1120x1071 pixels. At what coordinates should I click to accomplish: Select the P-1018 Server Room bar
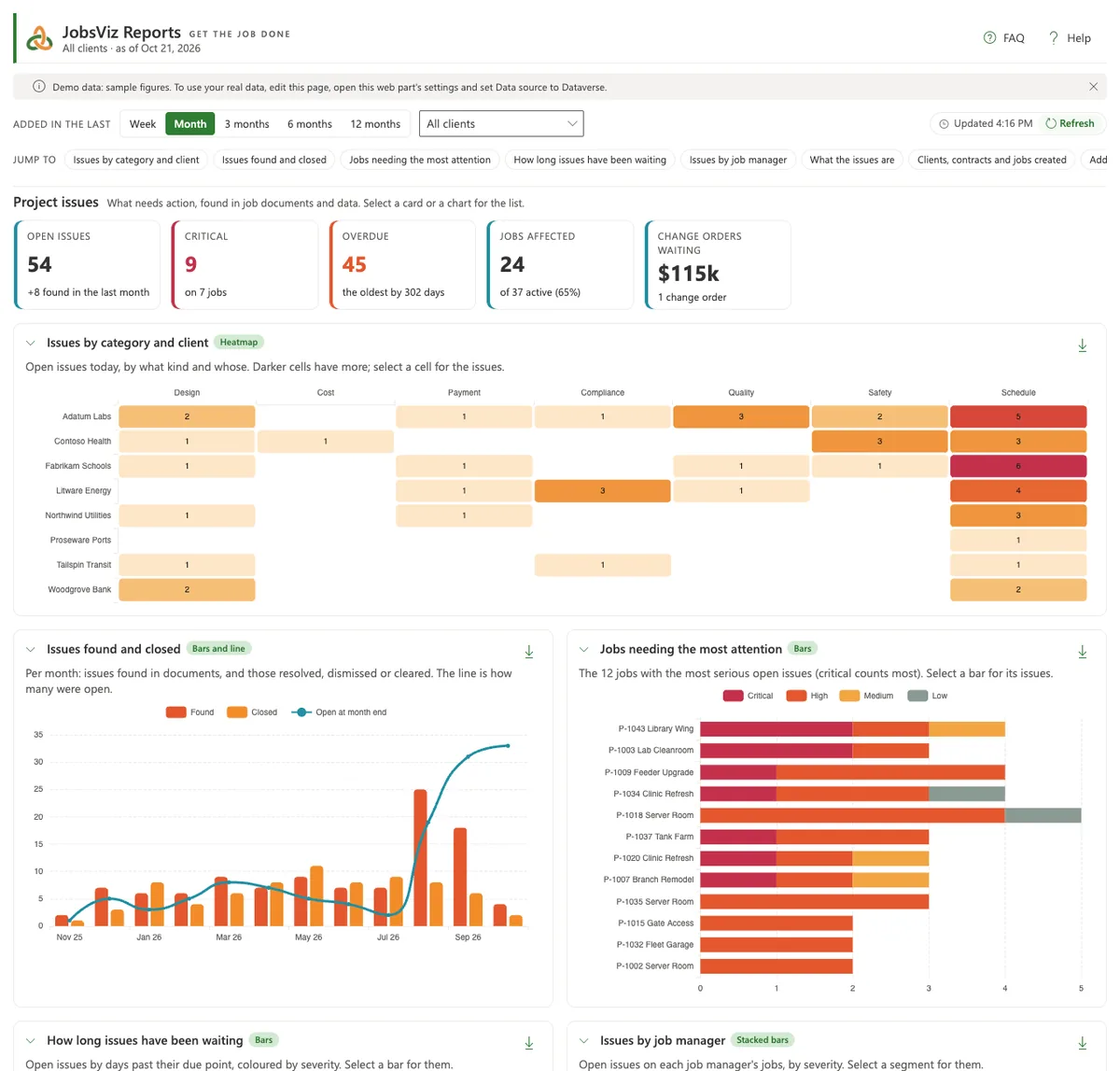click(890, 815)
